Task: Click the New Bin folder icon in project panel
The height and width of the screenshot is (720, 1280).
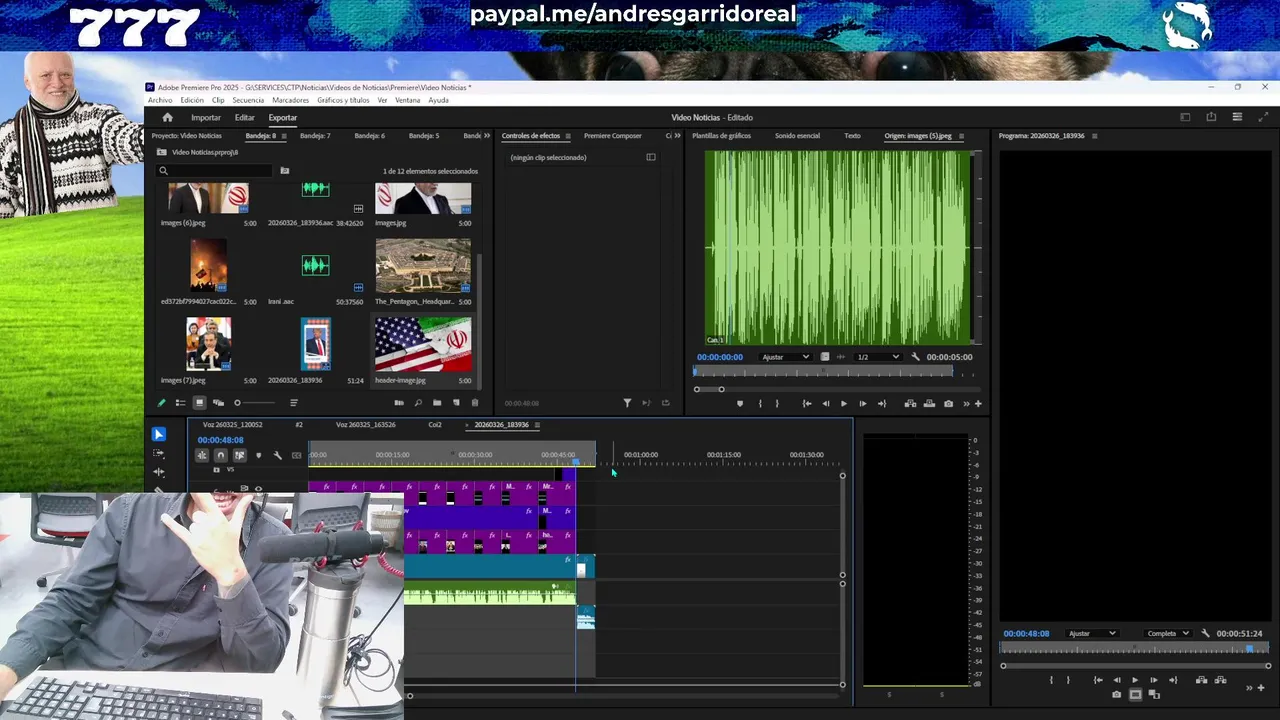Action: pos(436,403)
